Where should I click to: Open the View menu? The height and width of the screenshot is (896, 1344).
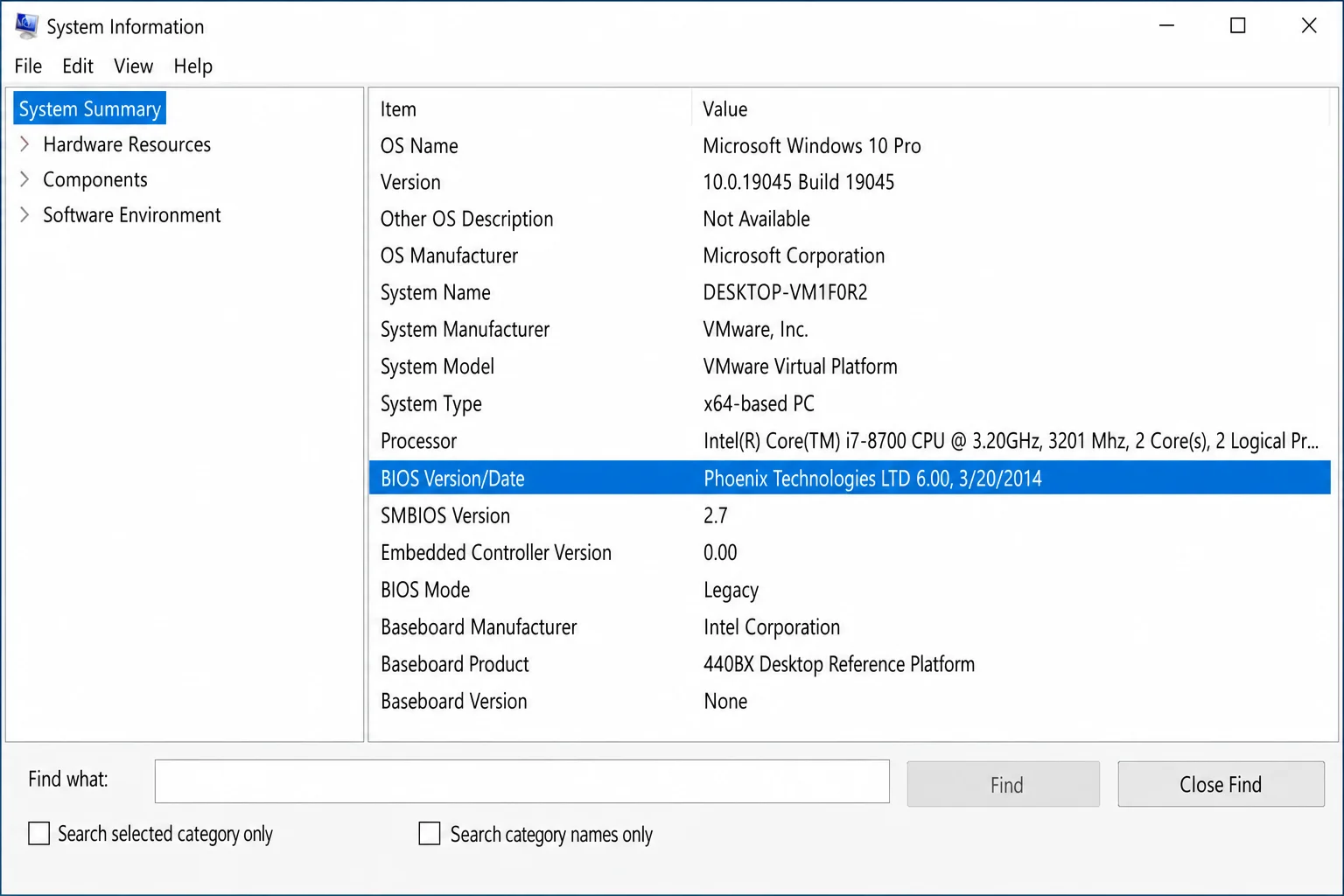[133, 66]
